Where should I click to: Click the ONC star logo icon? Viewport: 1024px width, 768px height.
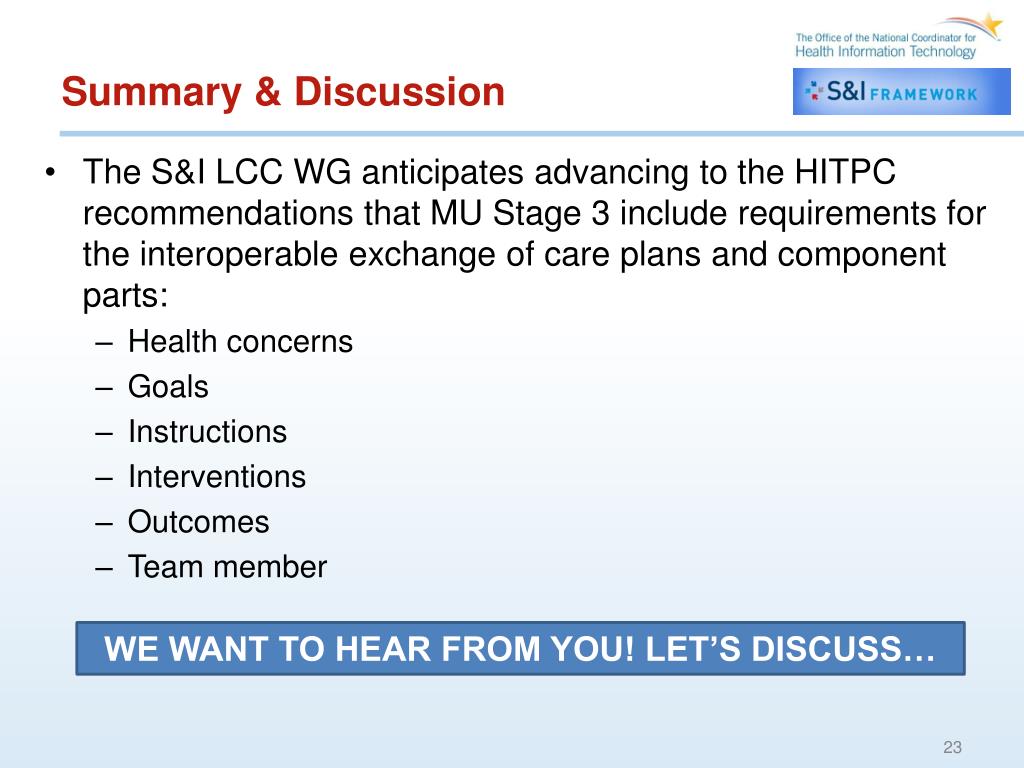point(991,26)
